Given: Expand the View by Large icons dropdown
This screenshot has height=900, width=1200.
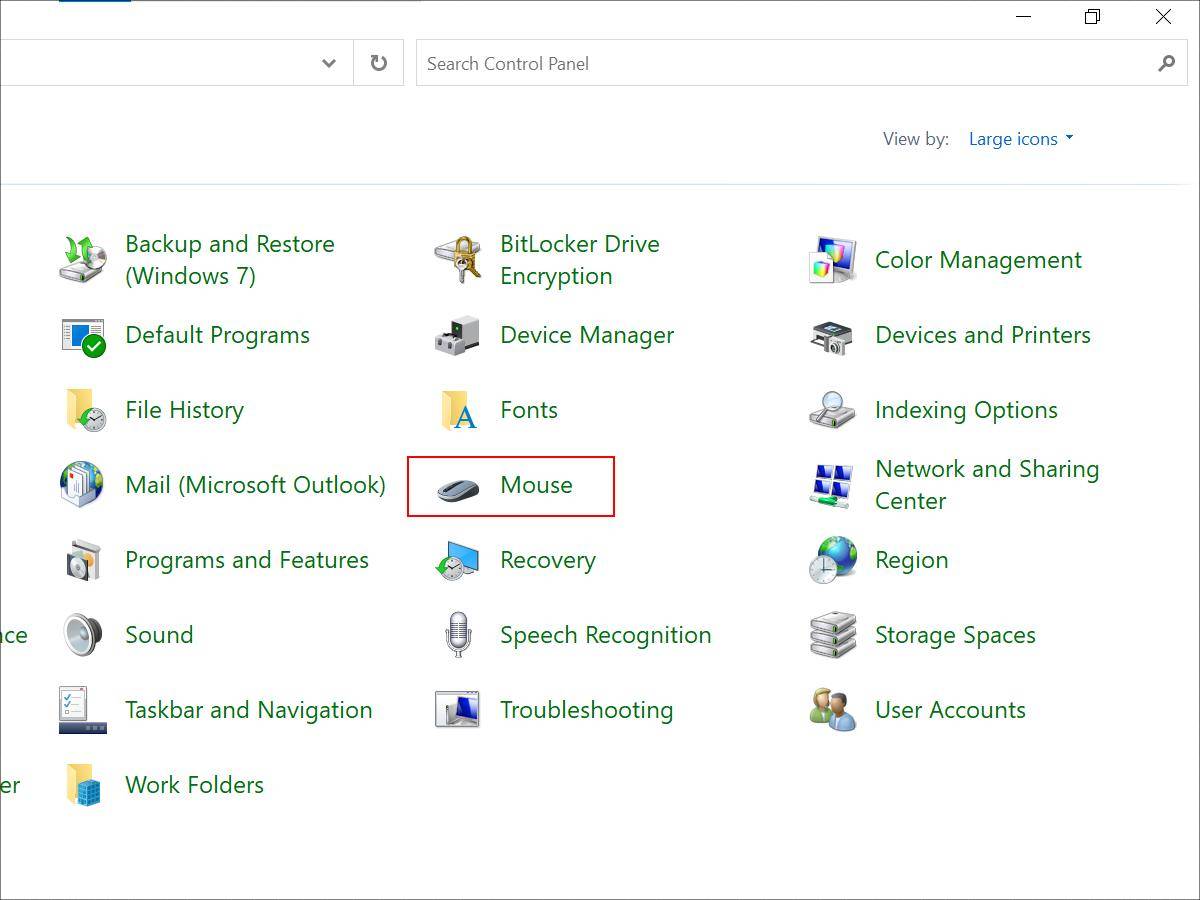Looking at the screenshot, I should click(x=1020, y=139).
